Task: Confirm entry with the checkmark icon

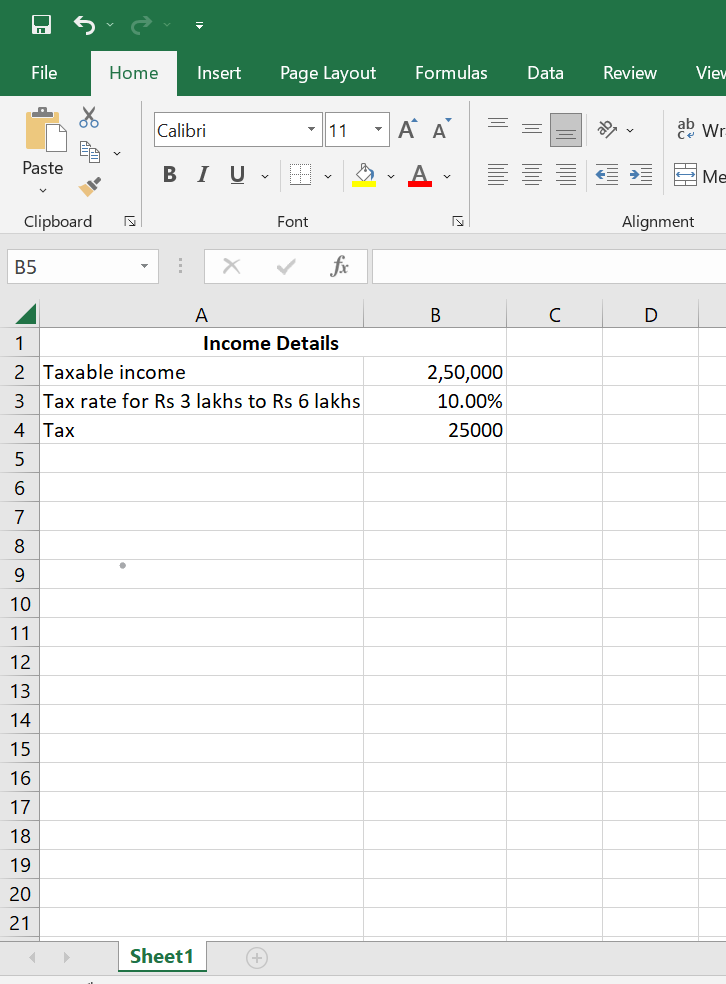Action: tap(286, 267)
